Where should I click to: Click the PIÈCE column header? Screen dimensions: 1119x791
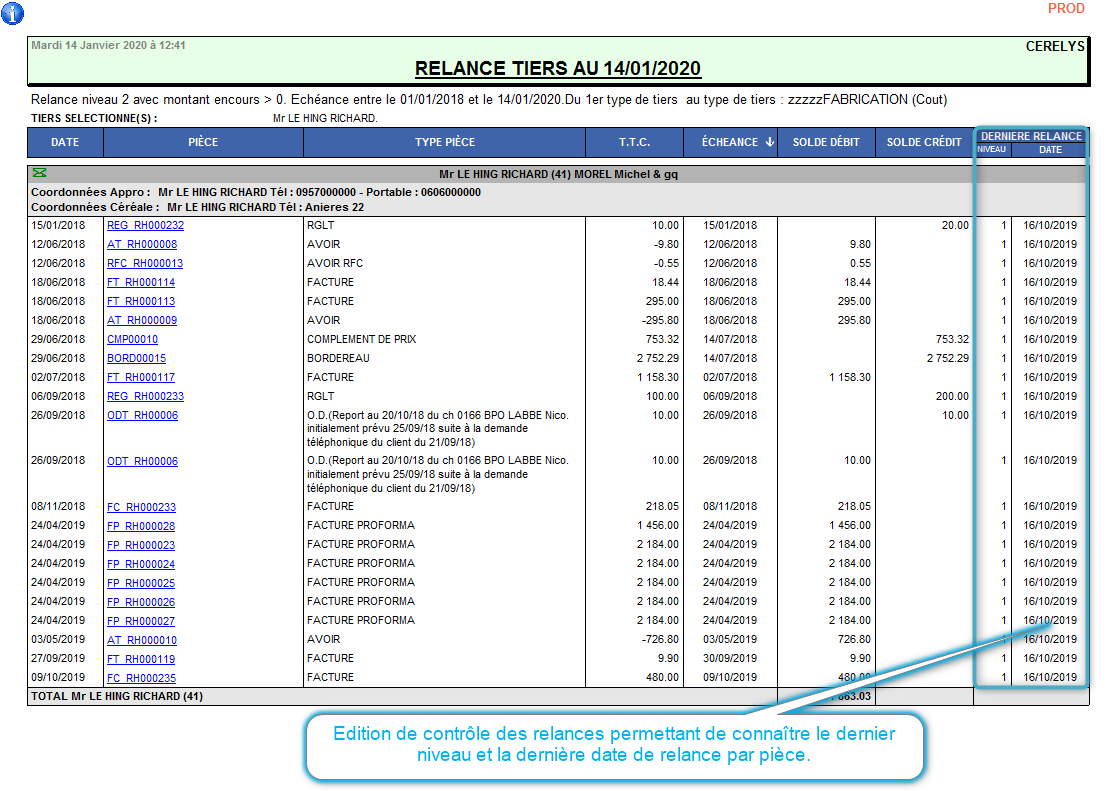203,142
